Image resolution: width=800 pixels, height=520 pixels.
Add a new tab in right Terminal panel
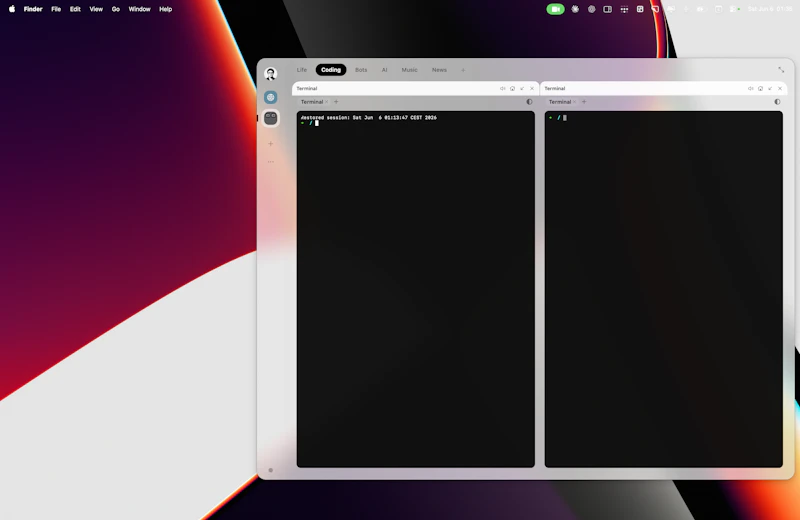584,102
